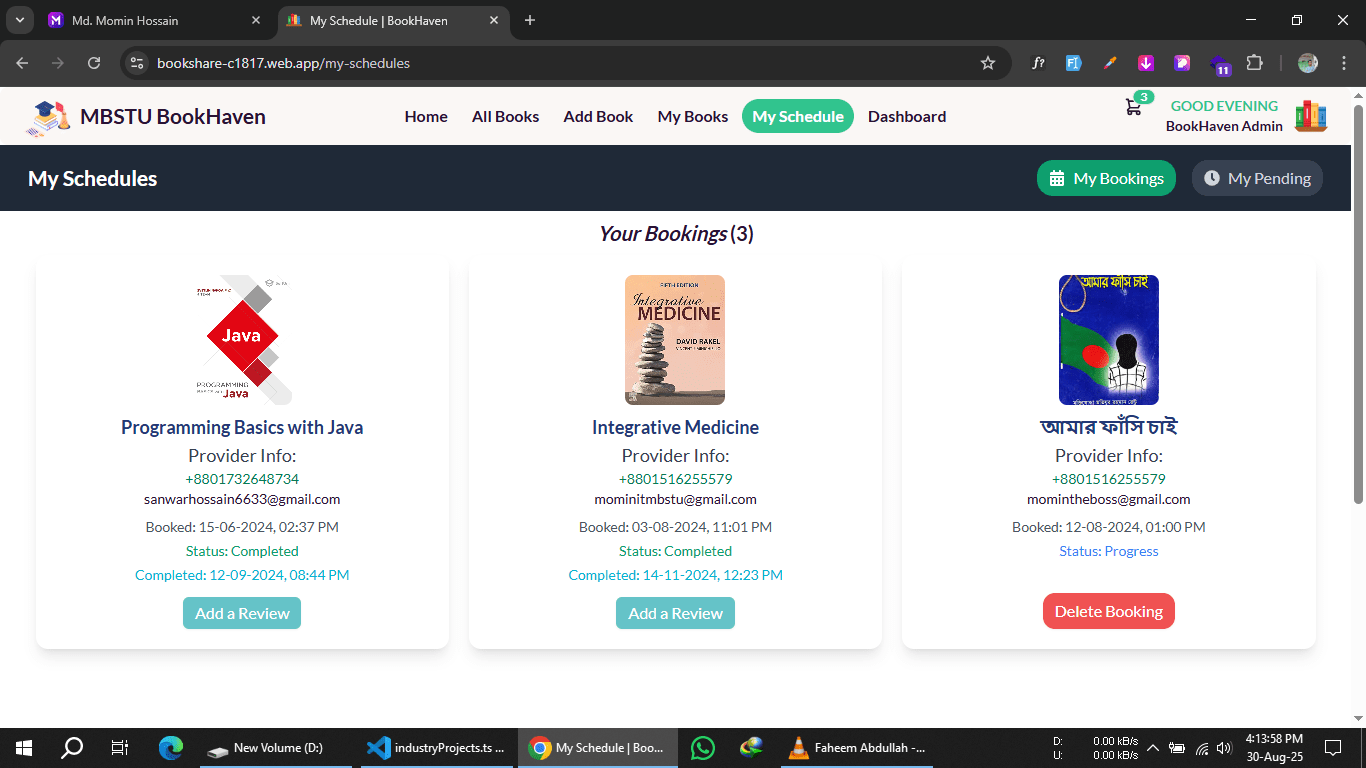Reload the page using the refresh icon

tap(94, 63)
